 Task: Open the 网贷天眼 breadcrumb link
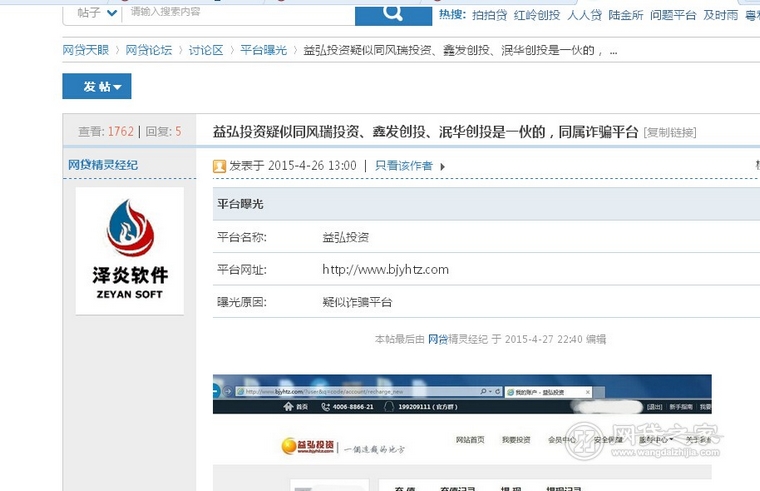click(85, 50)
